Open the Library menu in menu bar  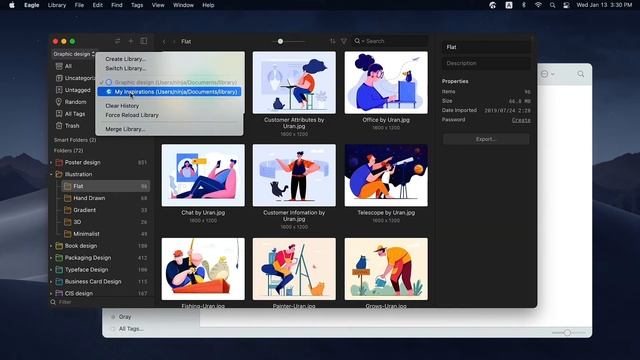(57, 5)
